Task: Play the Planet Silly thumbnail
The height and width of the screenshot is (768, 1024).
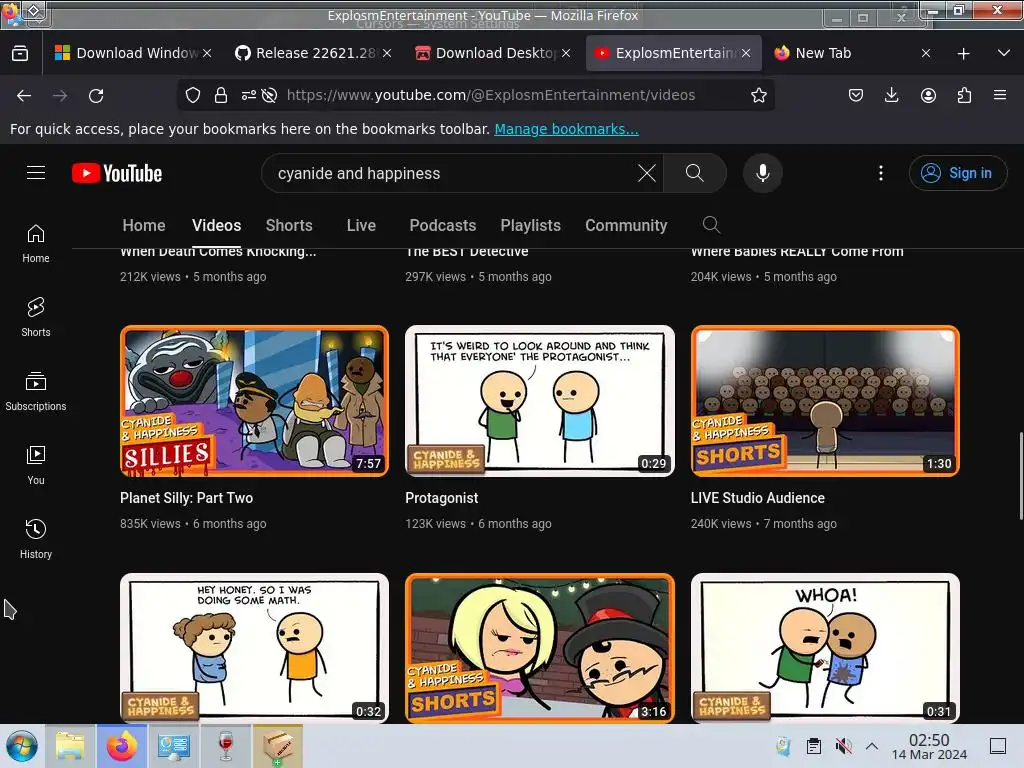Action: click(x=254, y=401)
